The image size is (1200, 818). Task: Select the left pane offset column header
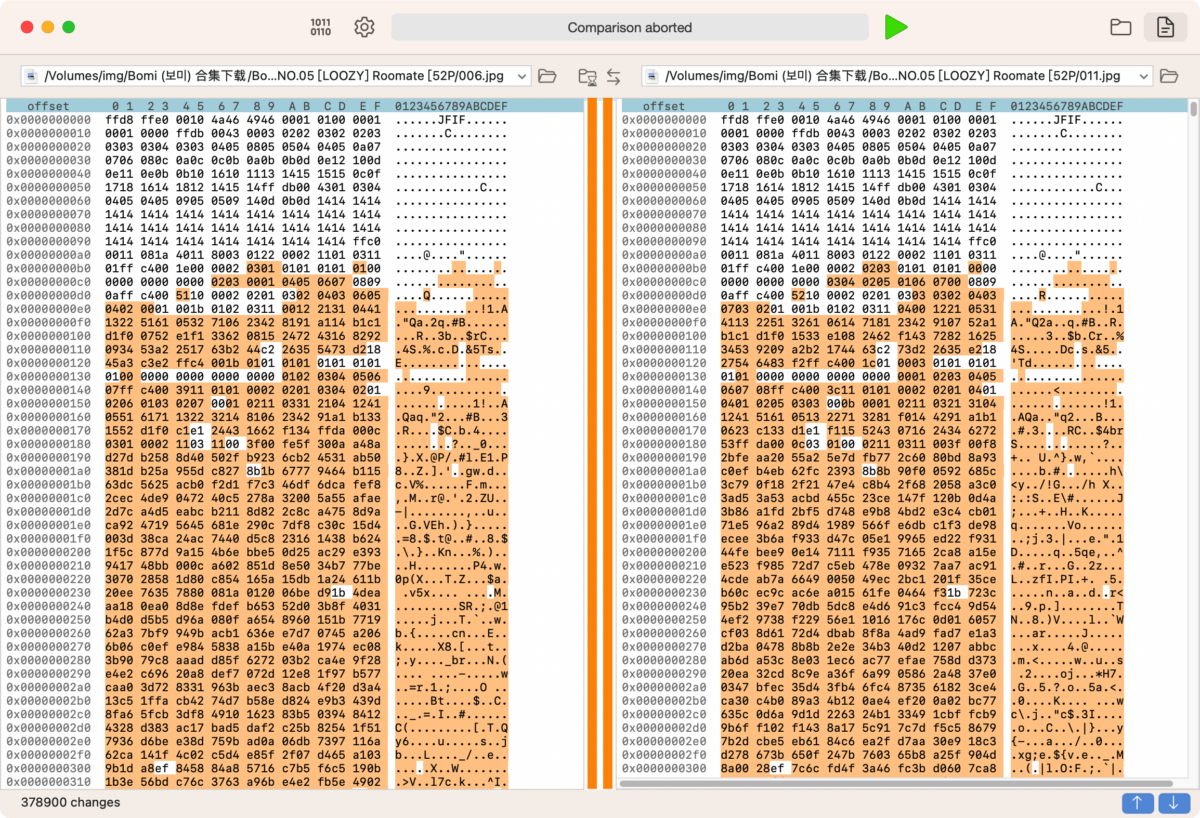[x=49, y=105]
